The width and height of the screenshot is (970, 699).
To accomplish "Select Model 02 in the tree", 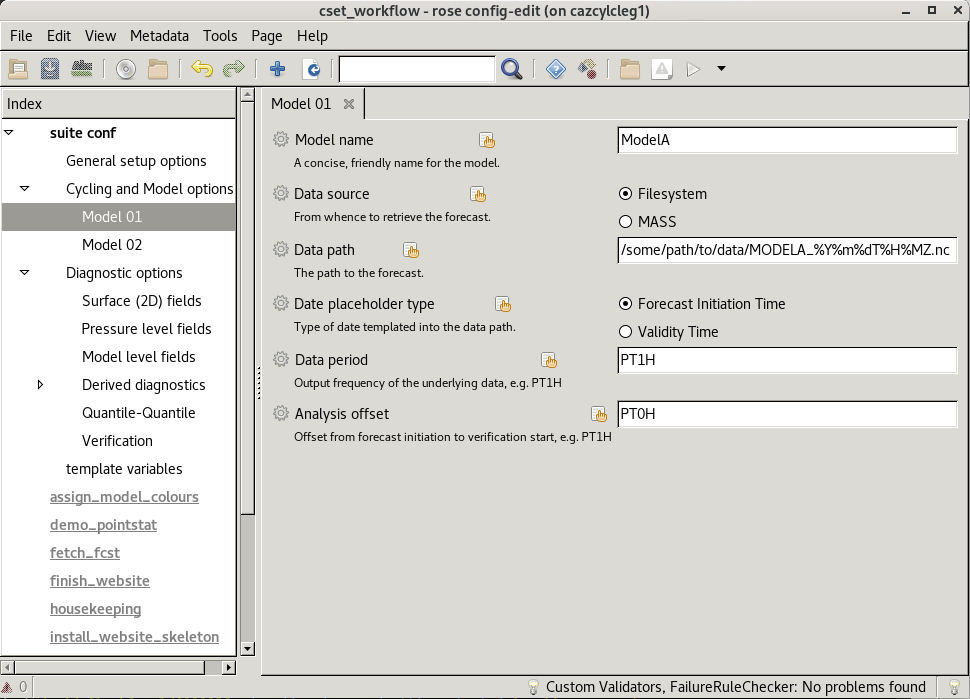I will 112,244.
